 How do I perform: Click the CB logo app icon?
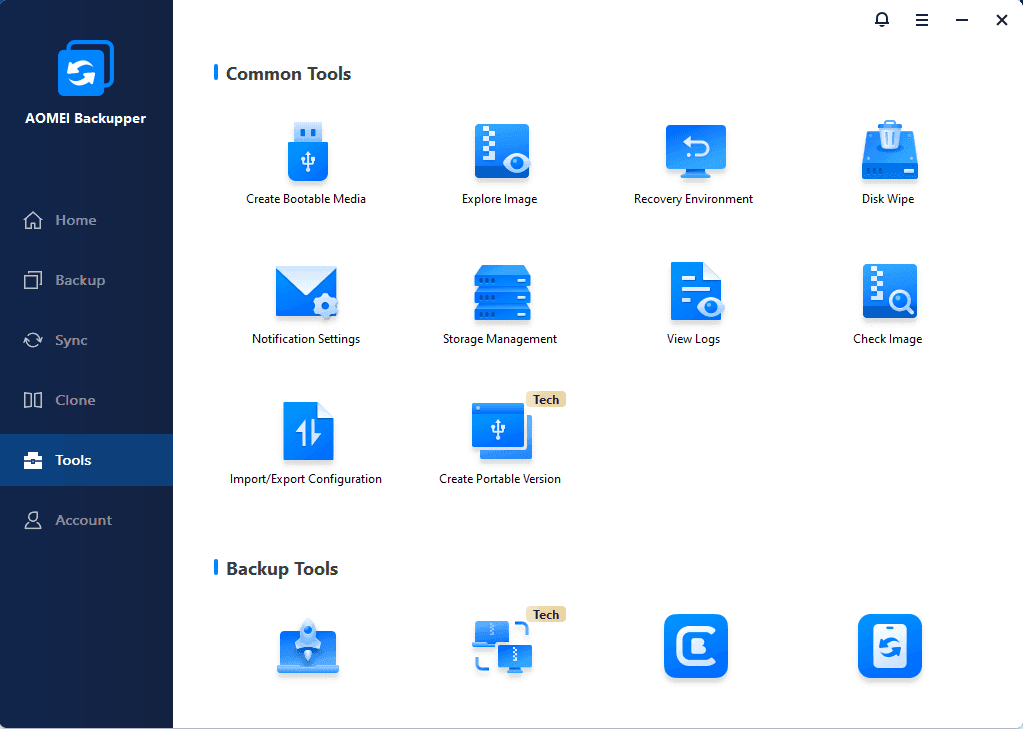695,646
